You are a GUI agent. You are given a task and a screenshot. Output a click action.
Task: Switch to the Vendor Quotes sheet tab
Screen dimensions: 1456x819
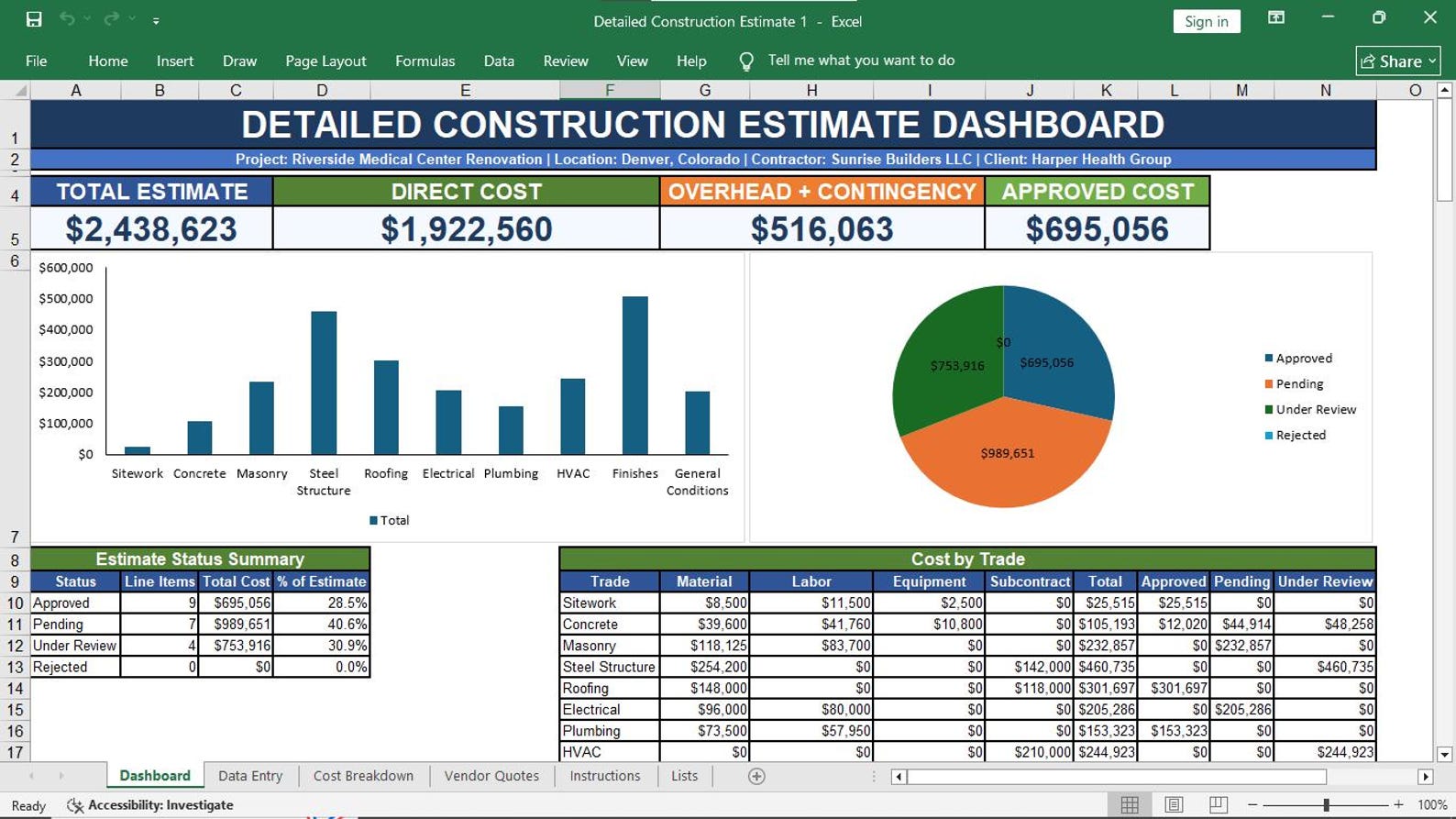(x=491, y=776)
